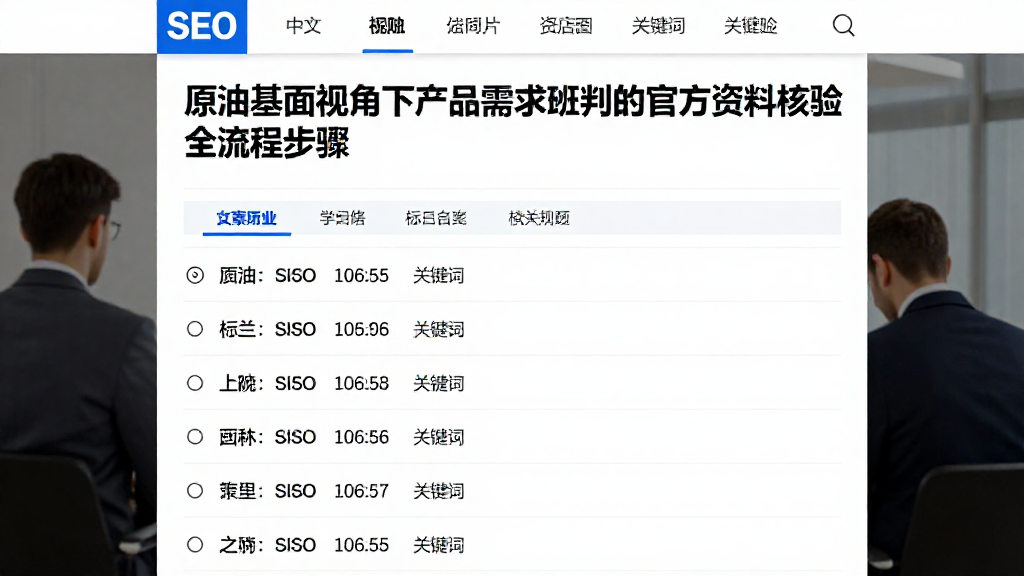Open 关键词 in the top navigation bar
The width and height of the screenshot is (1024, 576).
click(x=658, y=26)
